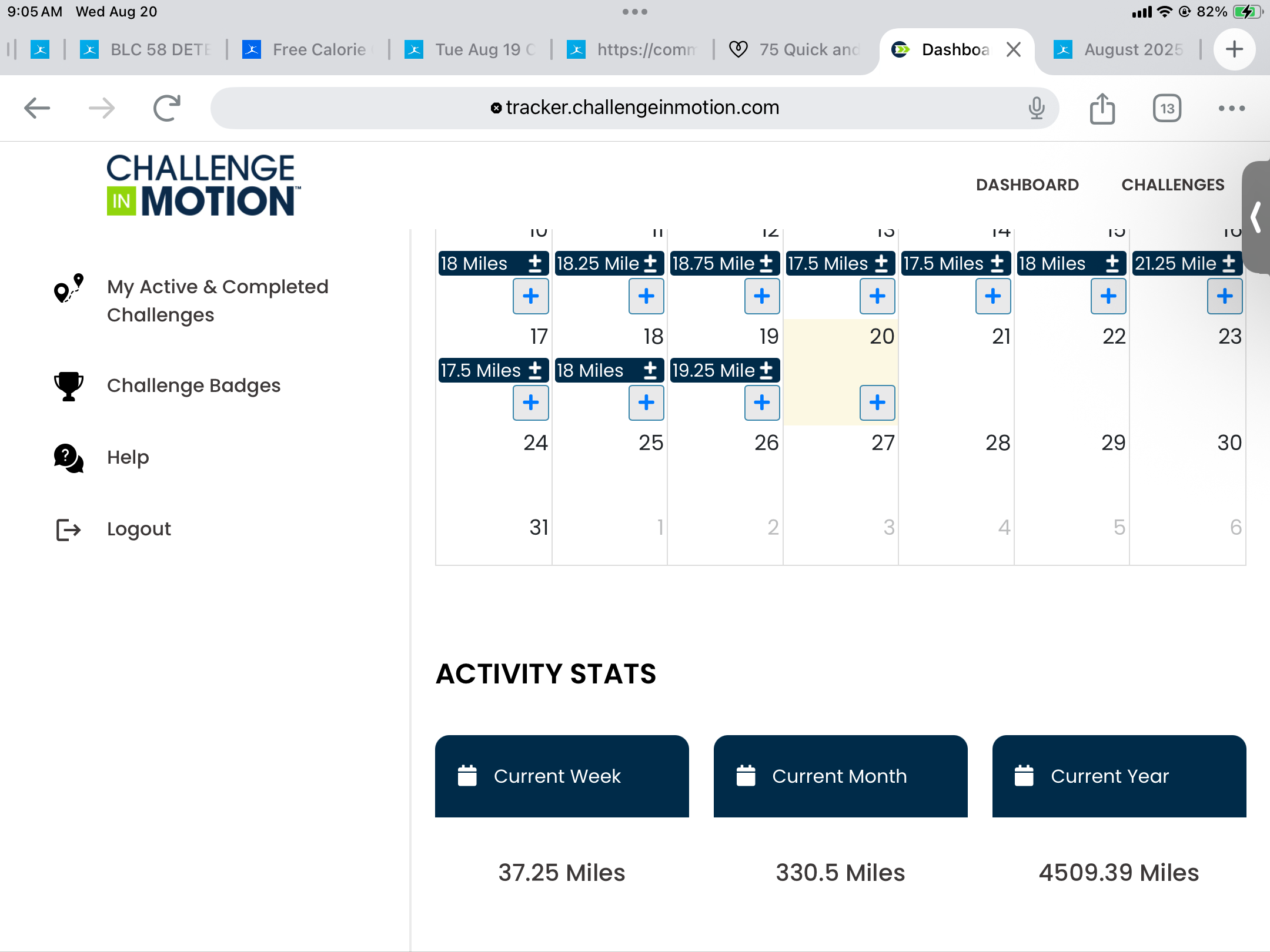Add an activity on August 18

click(x=646, y=403)
